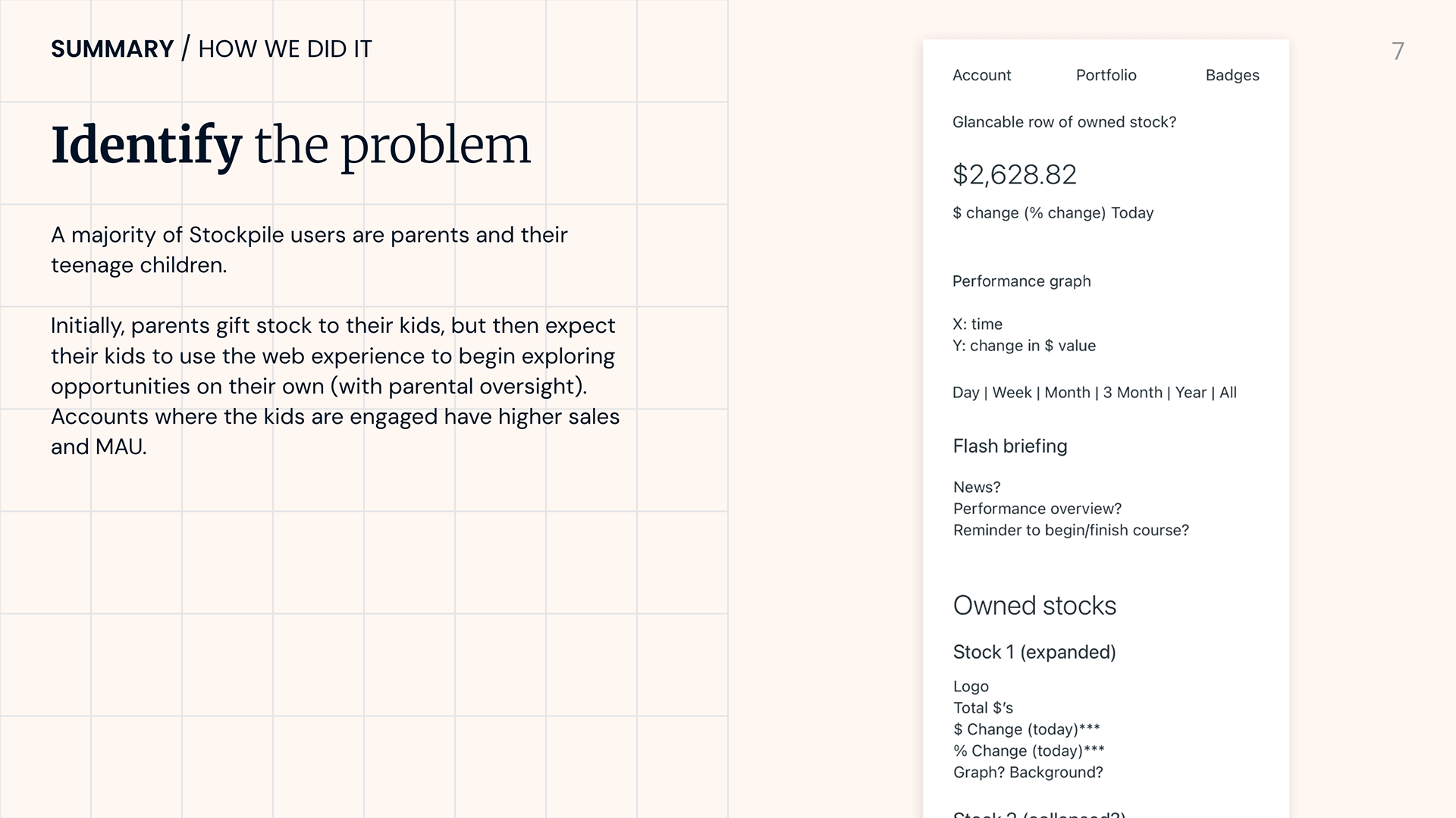The image size is (1456, 818).
Task: Click the slide number 7
Action: (1398, 52)
